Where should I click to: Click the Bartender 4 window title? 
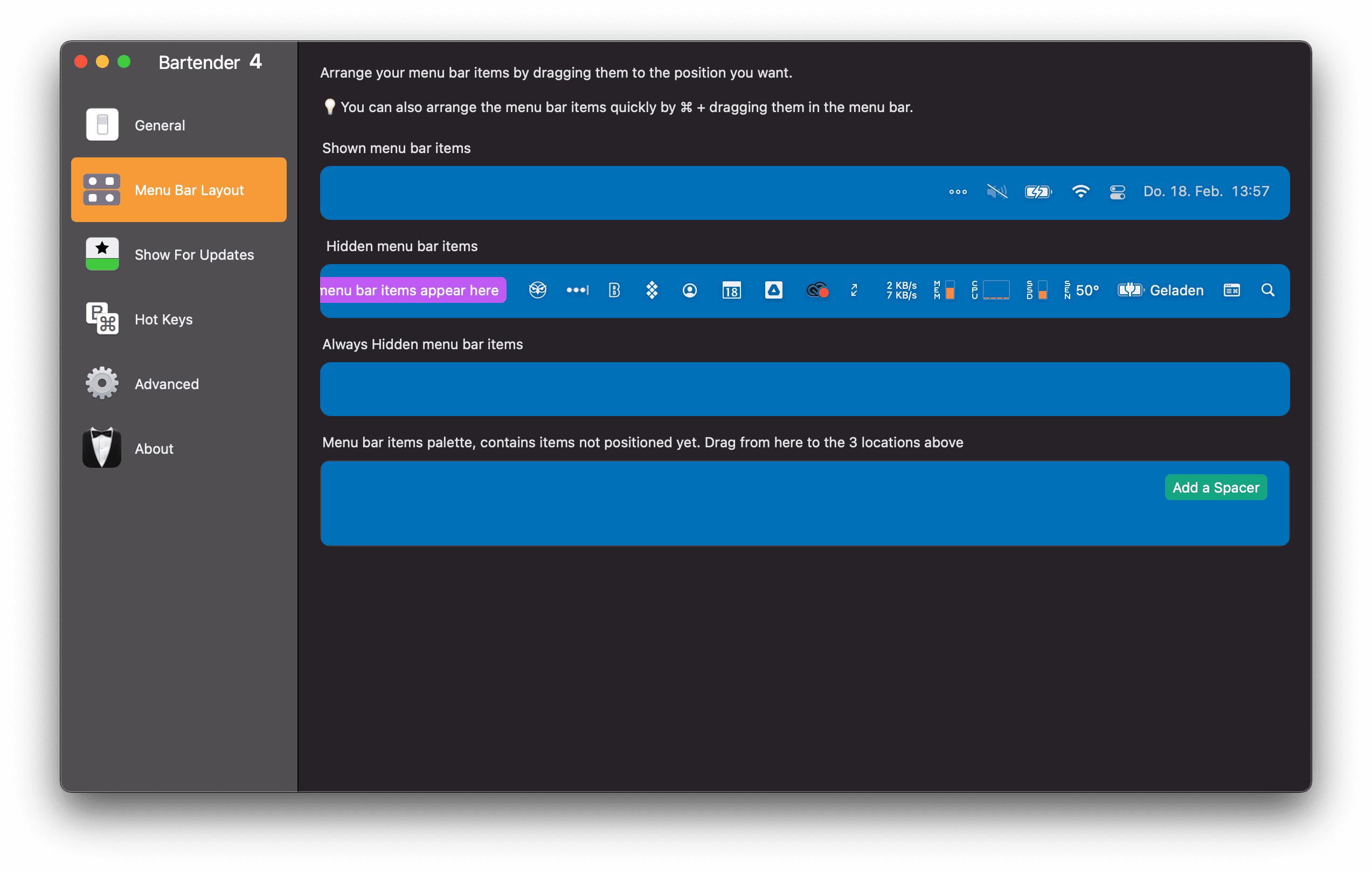coord(210,61)
